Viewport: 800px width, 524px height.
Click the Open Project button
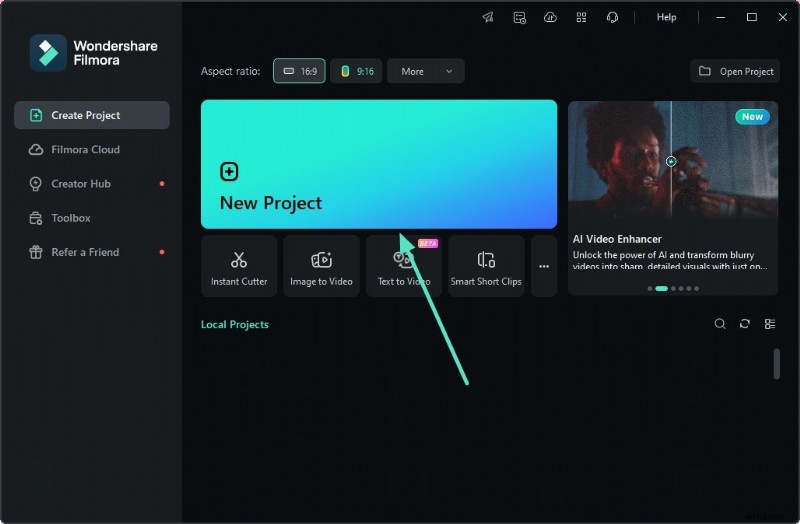736,71
